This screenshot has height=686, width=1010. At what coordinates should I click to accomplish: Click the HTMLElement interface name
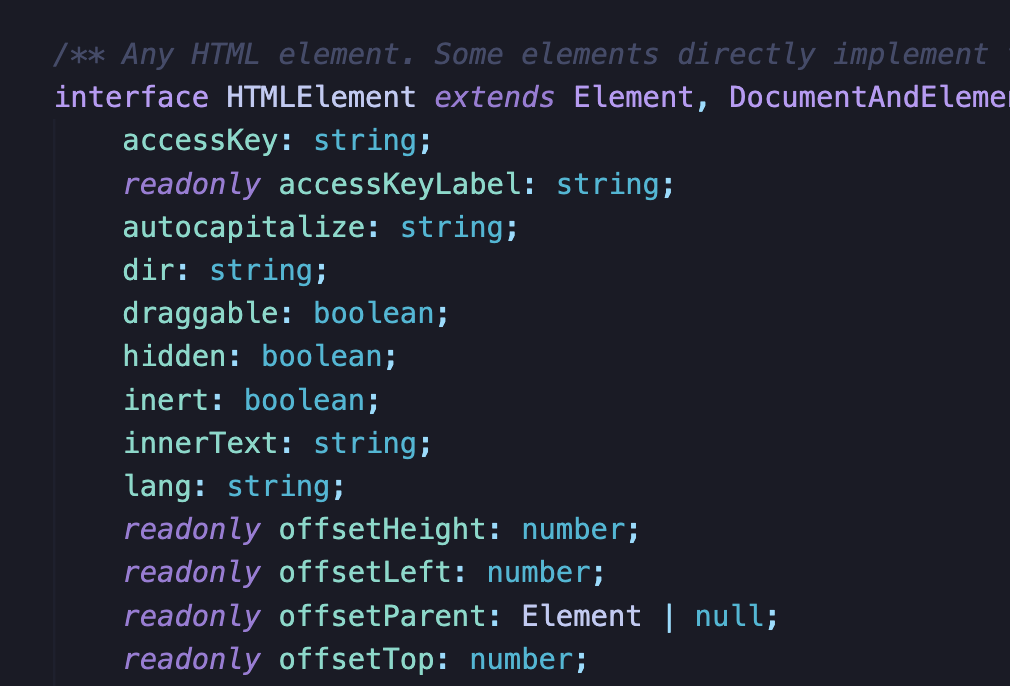coord(321,97)
